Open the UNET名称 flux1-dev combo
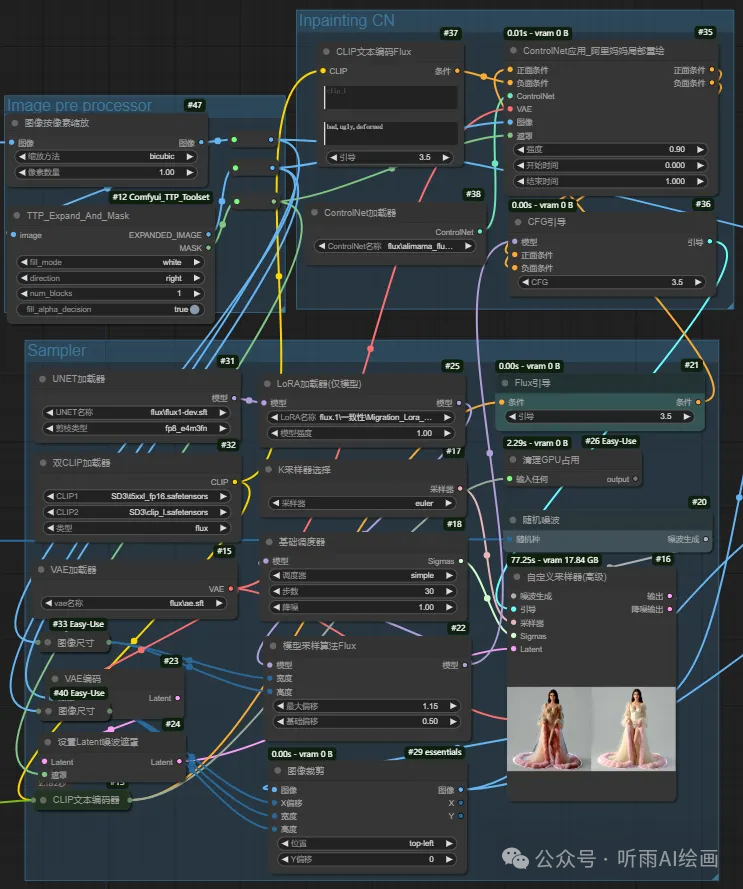 click(136, 412)
